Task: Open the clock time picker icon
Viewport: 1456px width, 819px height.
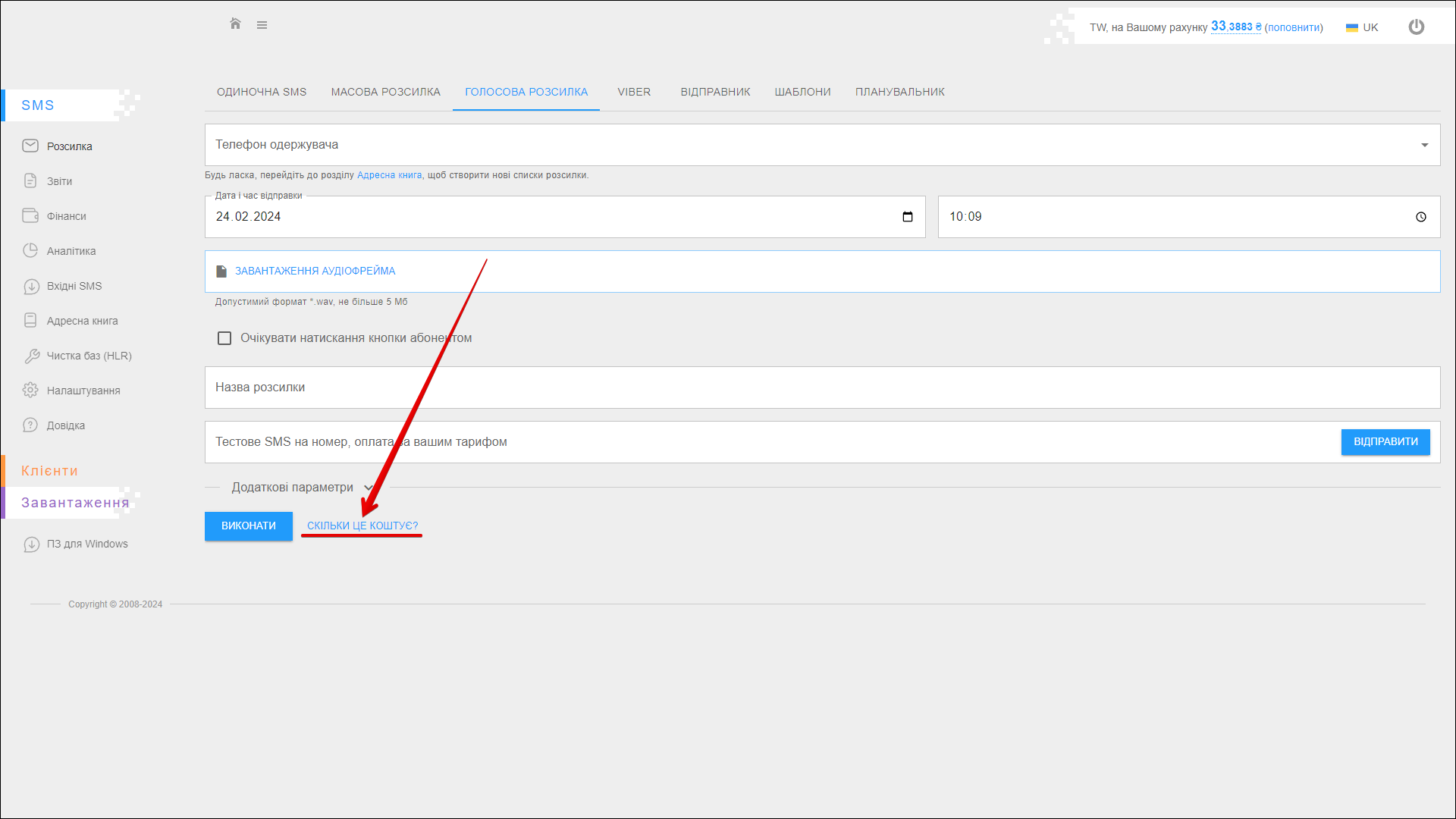Action: coord(1420,217)
